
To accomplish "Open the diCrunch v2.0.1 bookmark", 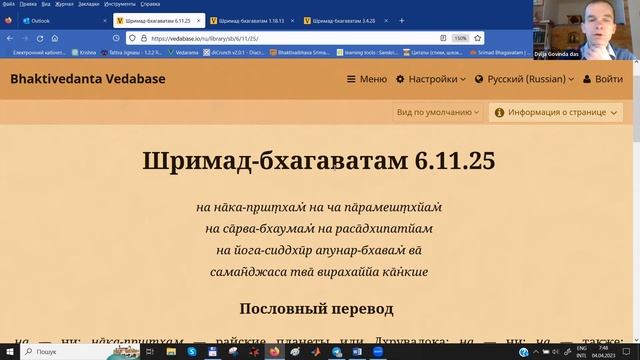I will pos(234,52).
